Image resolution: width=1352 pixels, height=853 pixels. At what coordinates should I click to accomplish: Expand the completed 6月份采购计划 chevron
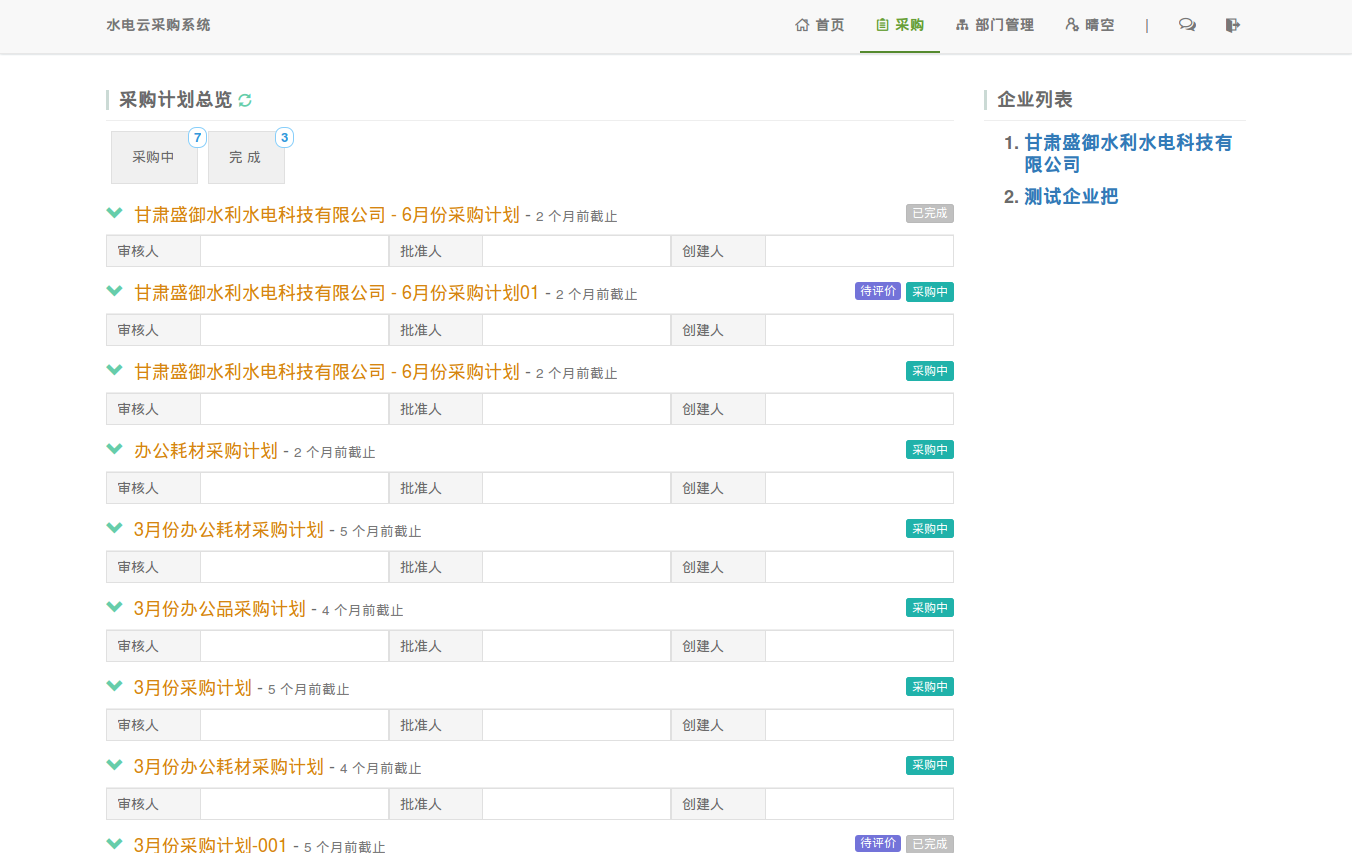pyautogui.click(x=115, y=213)
